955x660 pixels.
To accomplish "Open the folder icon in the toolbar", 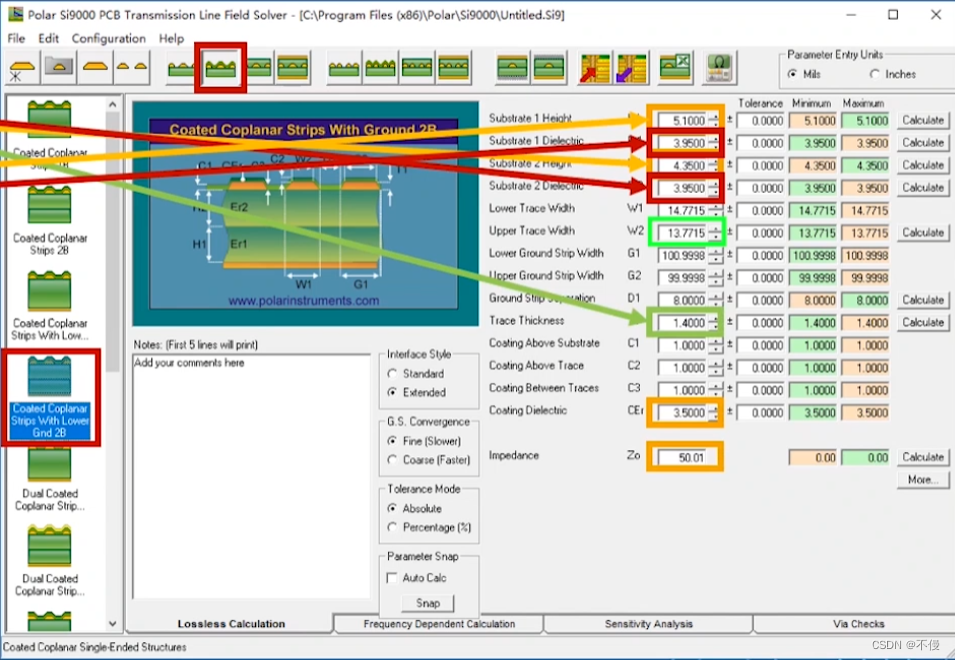I will click(x=58, y=68).
